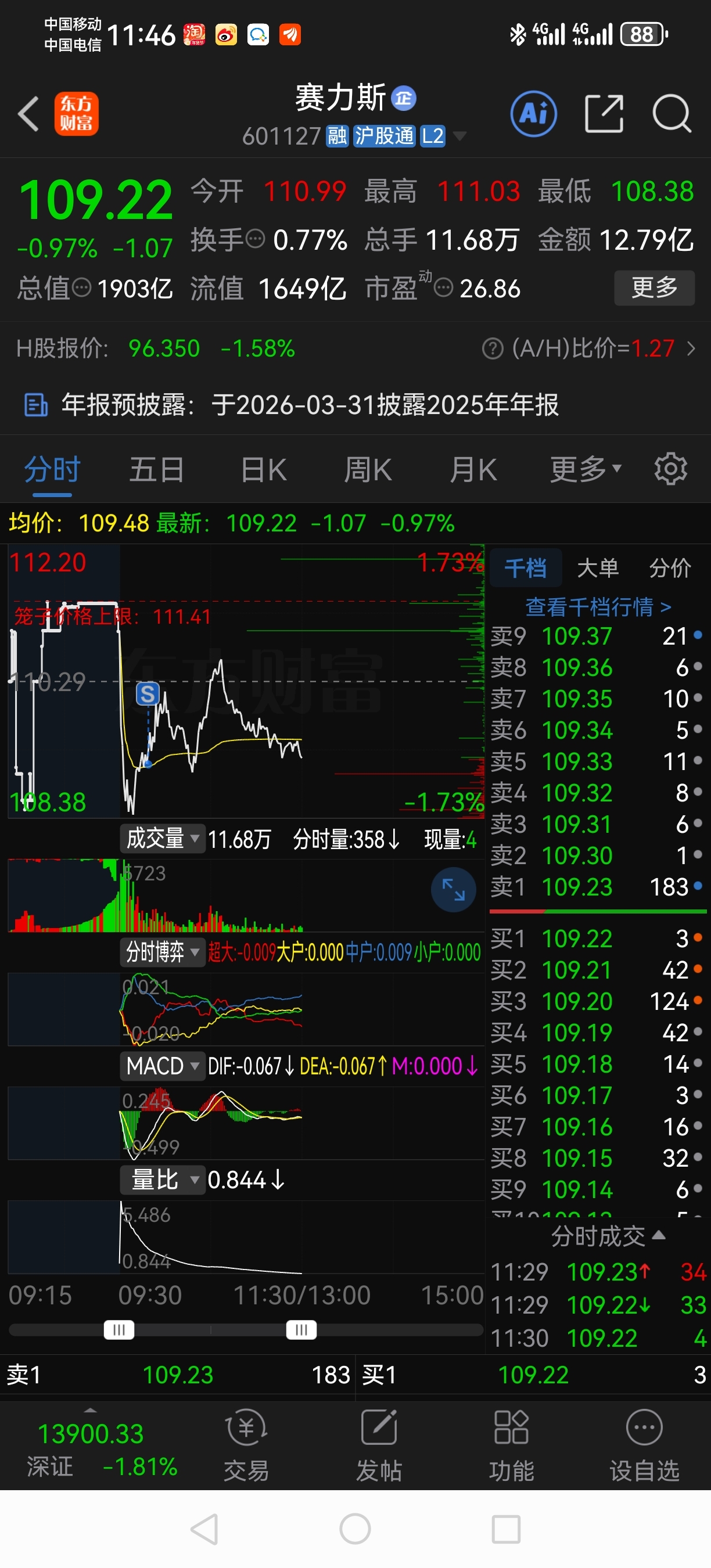
Task: Open 查看千档行情 link
Action: [x=598, y=606]
